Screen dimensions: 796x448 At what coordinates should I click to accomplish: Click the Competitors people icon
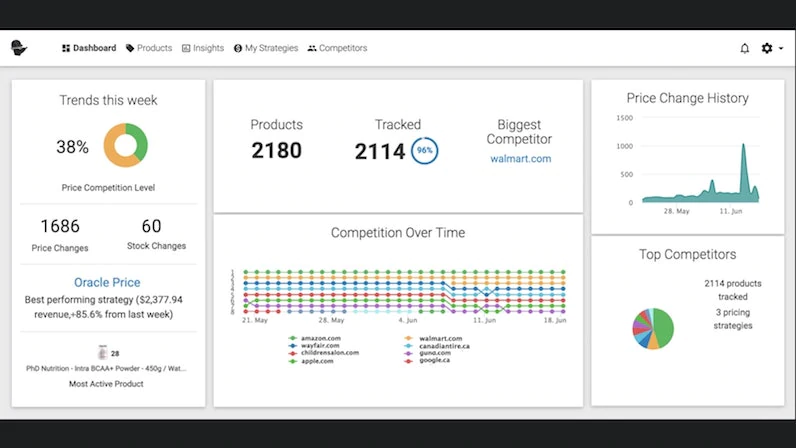coord(312,48)
